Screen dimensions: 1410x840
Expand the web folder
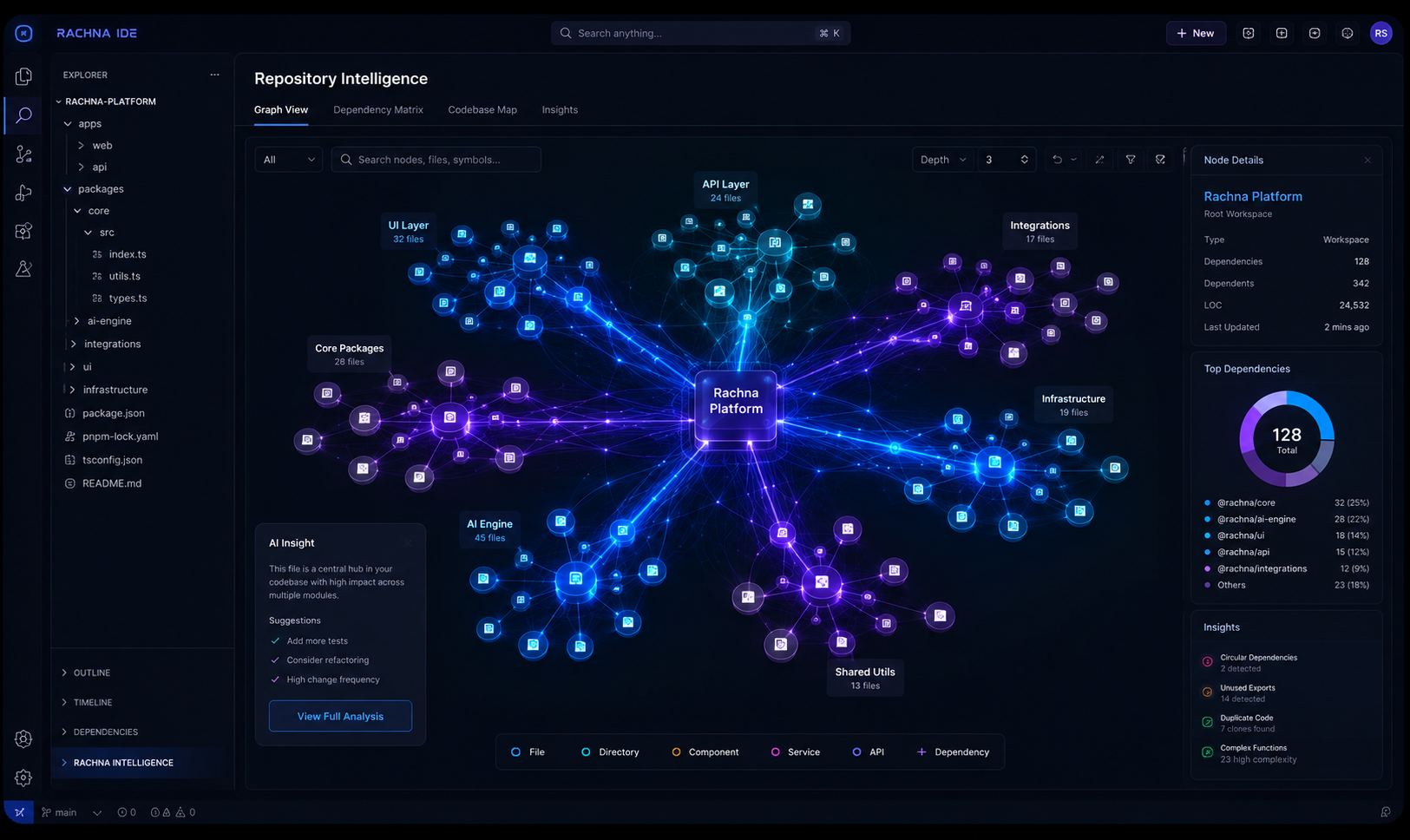(x=81, y=146)
